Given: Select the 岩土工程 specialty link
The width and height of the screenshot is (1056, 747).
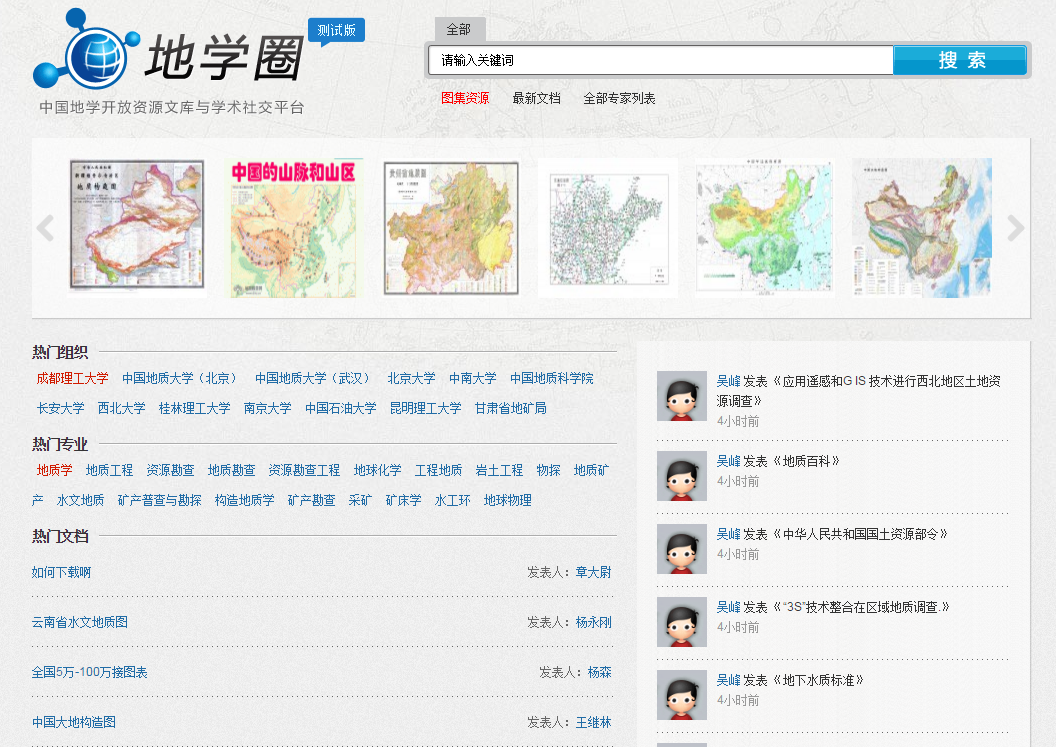Looking at the screenshot, I should point(499,470).
